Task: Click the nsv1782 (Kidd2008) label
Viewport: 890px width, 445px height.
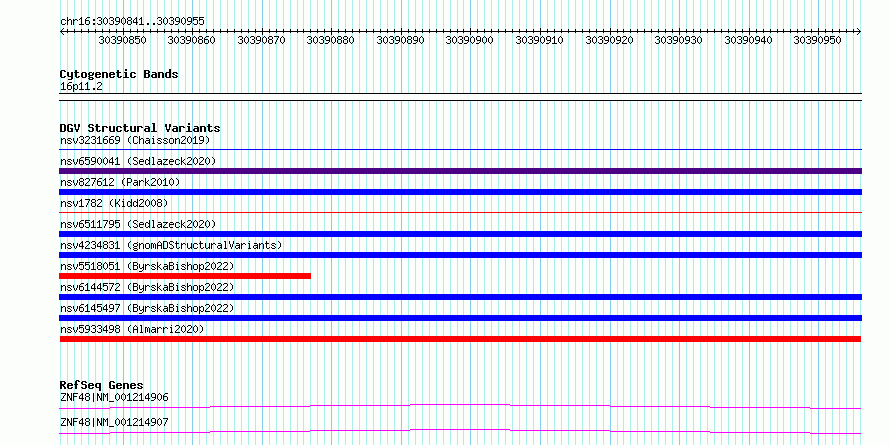Action: click(x=114, y=203)
